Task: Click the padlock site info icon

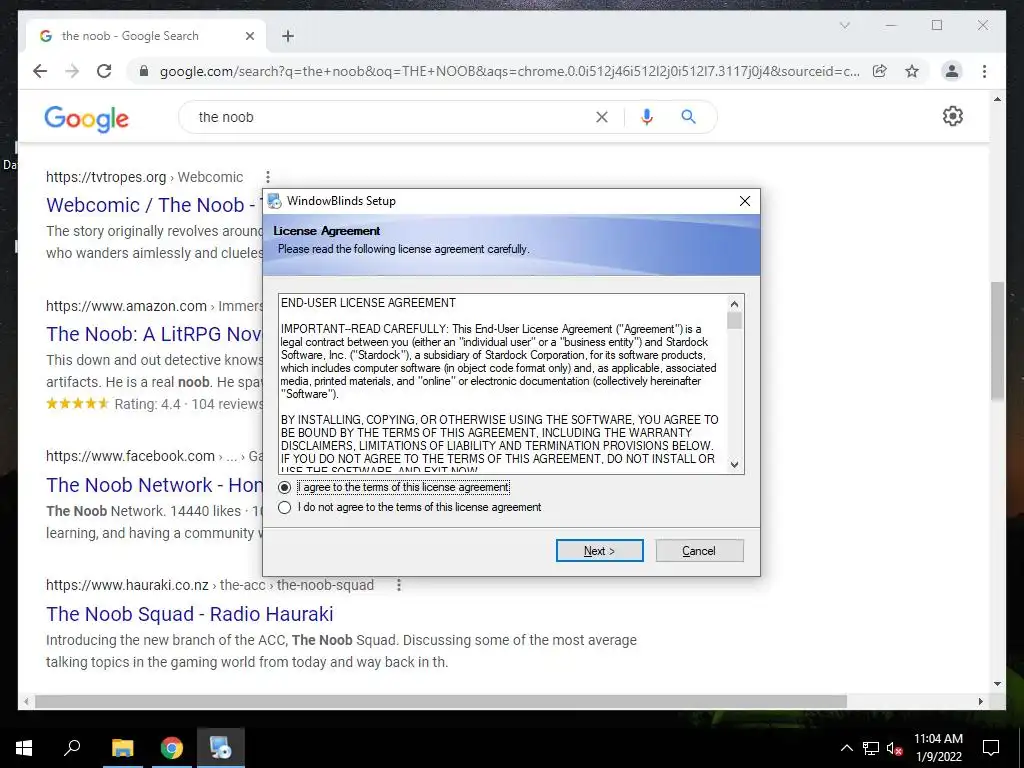Action: coord(144,71)
